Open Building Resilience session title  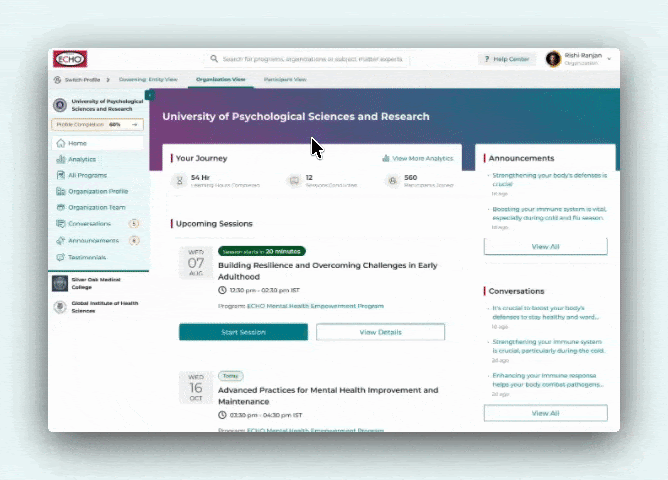(328, 271)
